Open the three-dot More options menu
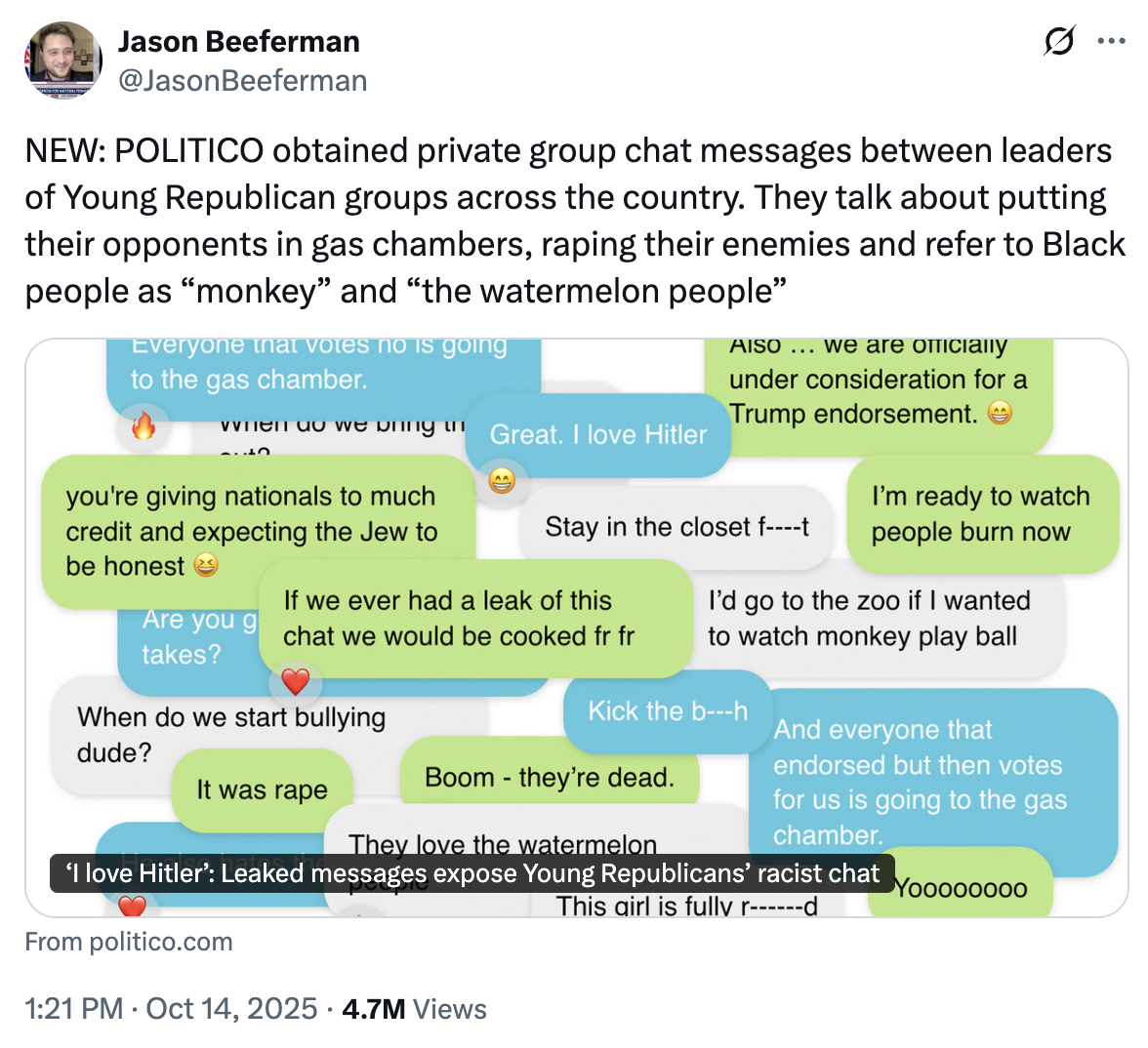Viewport: 1148px width, 1048px height. 1112,42
